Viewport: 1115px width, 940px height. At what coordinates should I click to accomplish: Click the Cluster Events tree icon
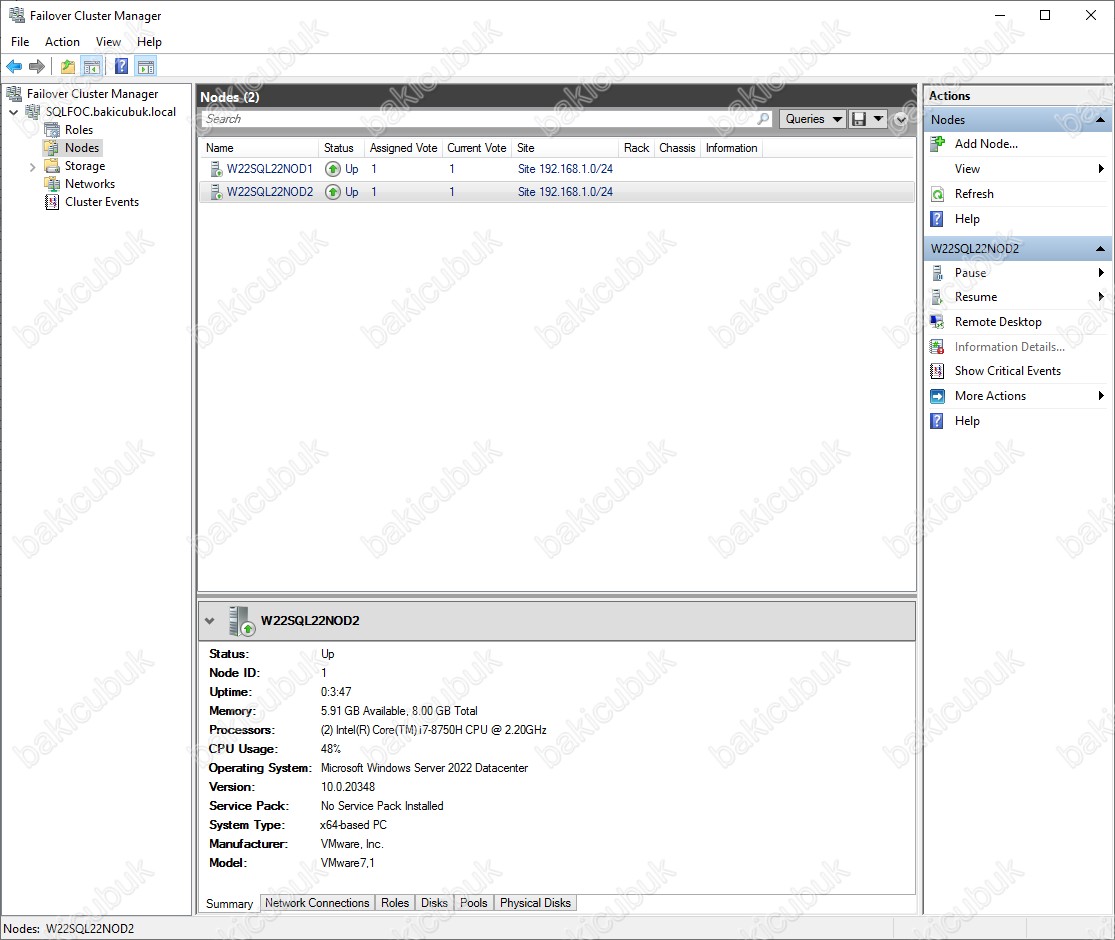[x=52, y=202]
